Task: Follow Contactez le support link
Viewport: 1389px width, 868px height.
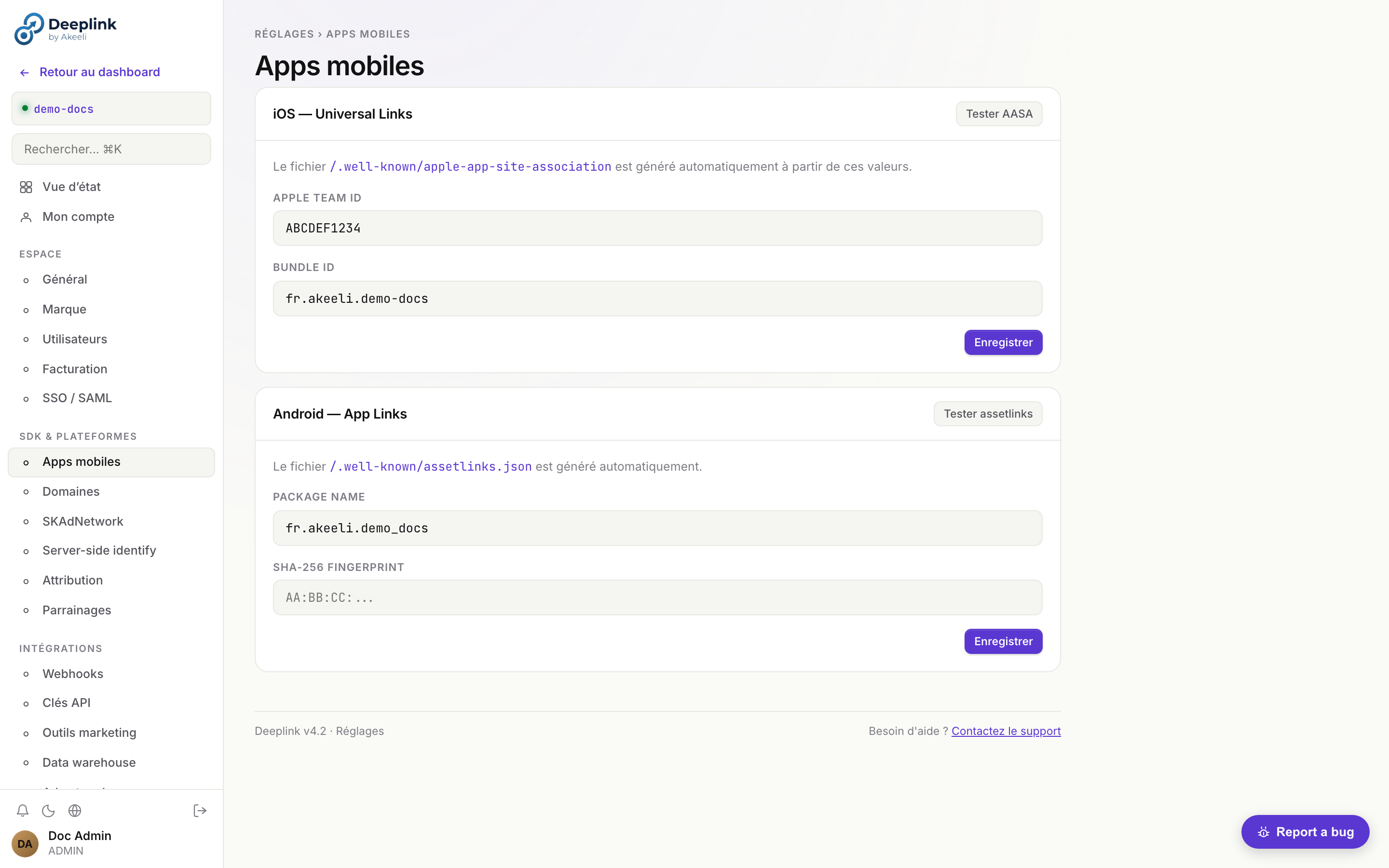Action: click(x=1006, y=732)
